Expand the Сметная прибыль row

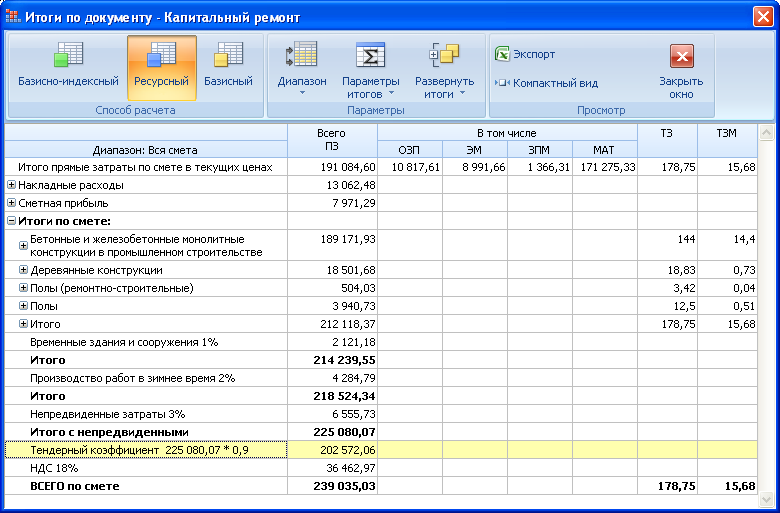(x=11, y=203)
